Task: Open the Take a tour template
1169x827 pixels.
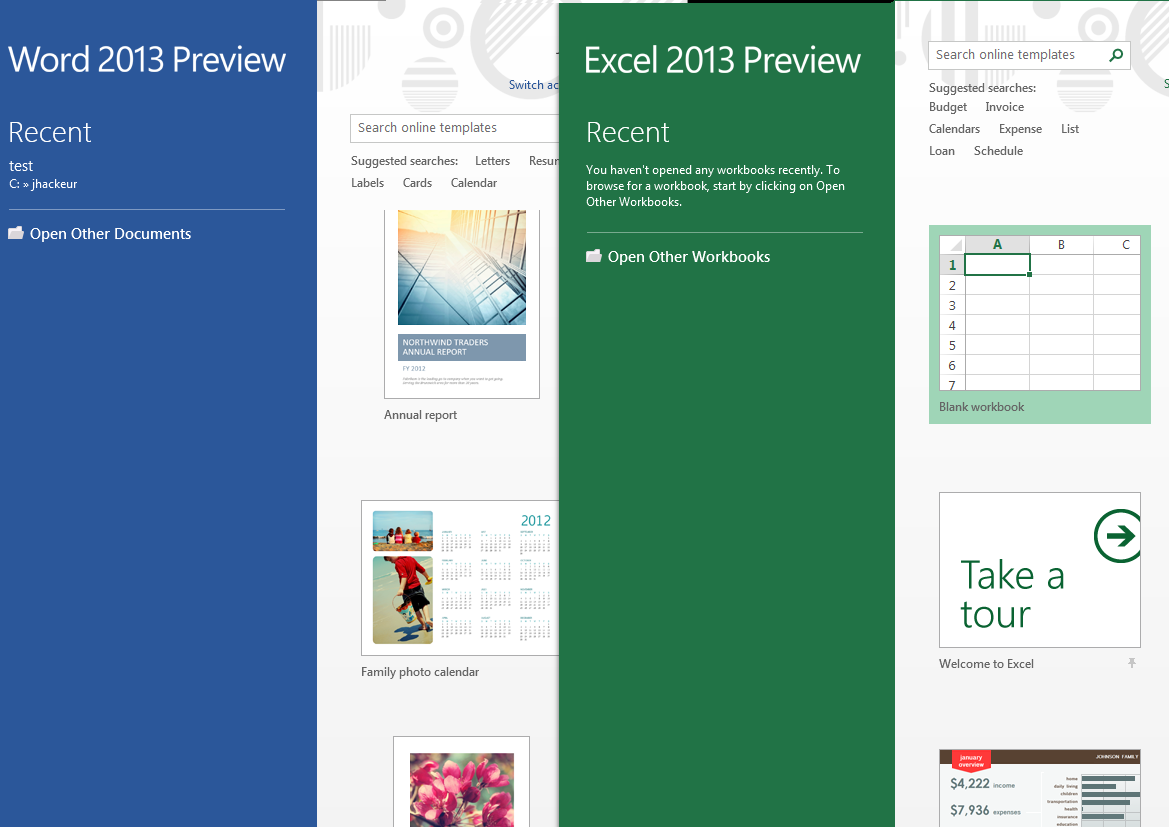Action: click(x=1039, y=570)
